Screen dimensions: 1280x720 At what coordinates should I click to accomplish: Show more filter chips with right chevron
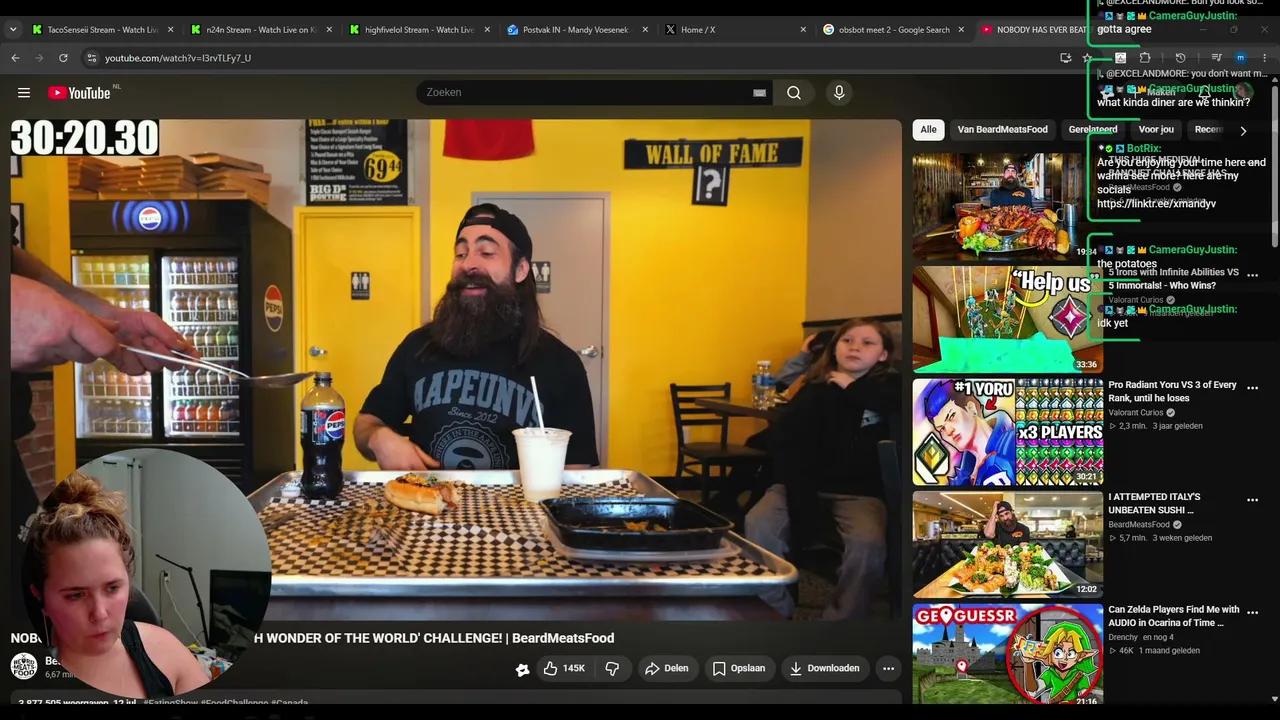coord(1243,130)
